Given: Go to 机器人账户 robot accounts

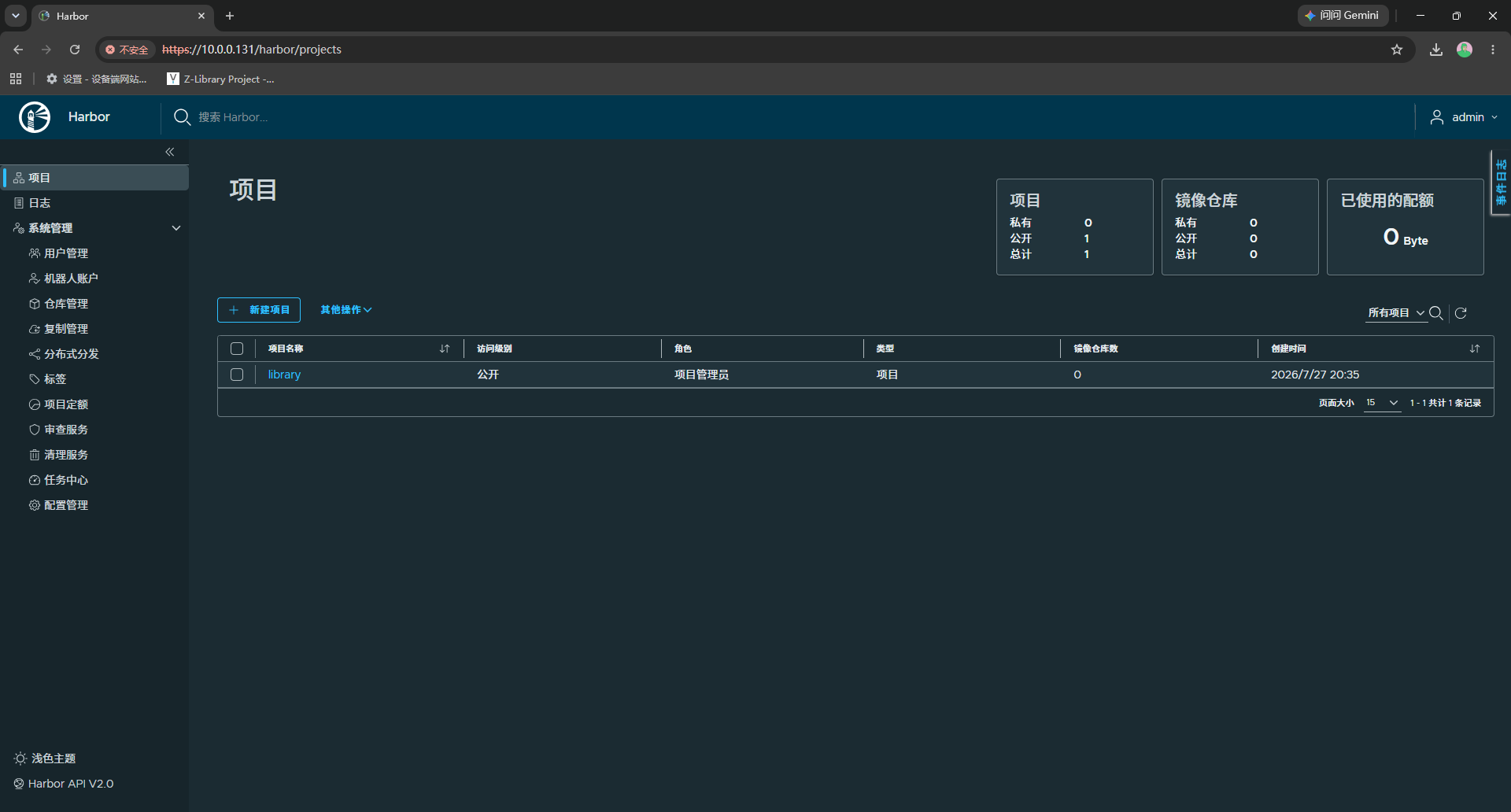Looking at the screenshot, I should [x=71, y=279].
